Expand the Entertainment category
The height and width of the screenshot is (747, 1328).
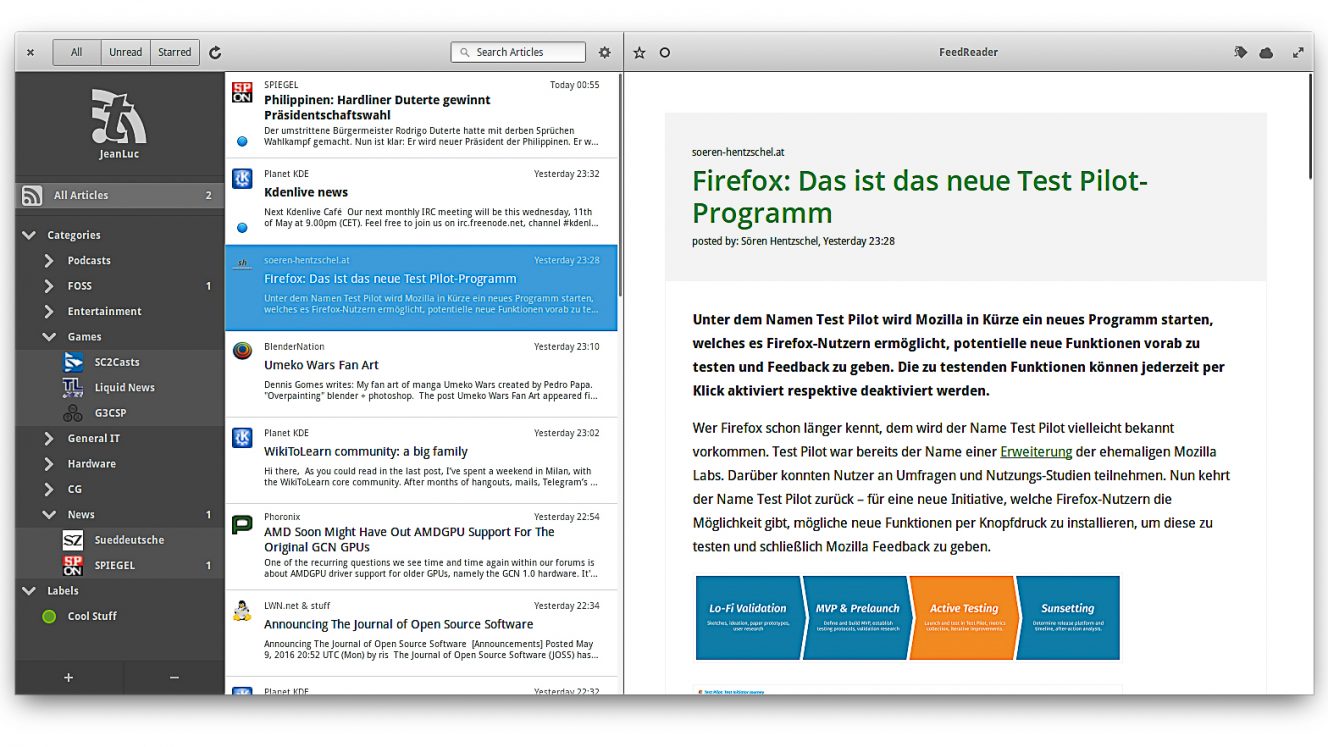[x=49, y=311]
